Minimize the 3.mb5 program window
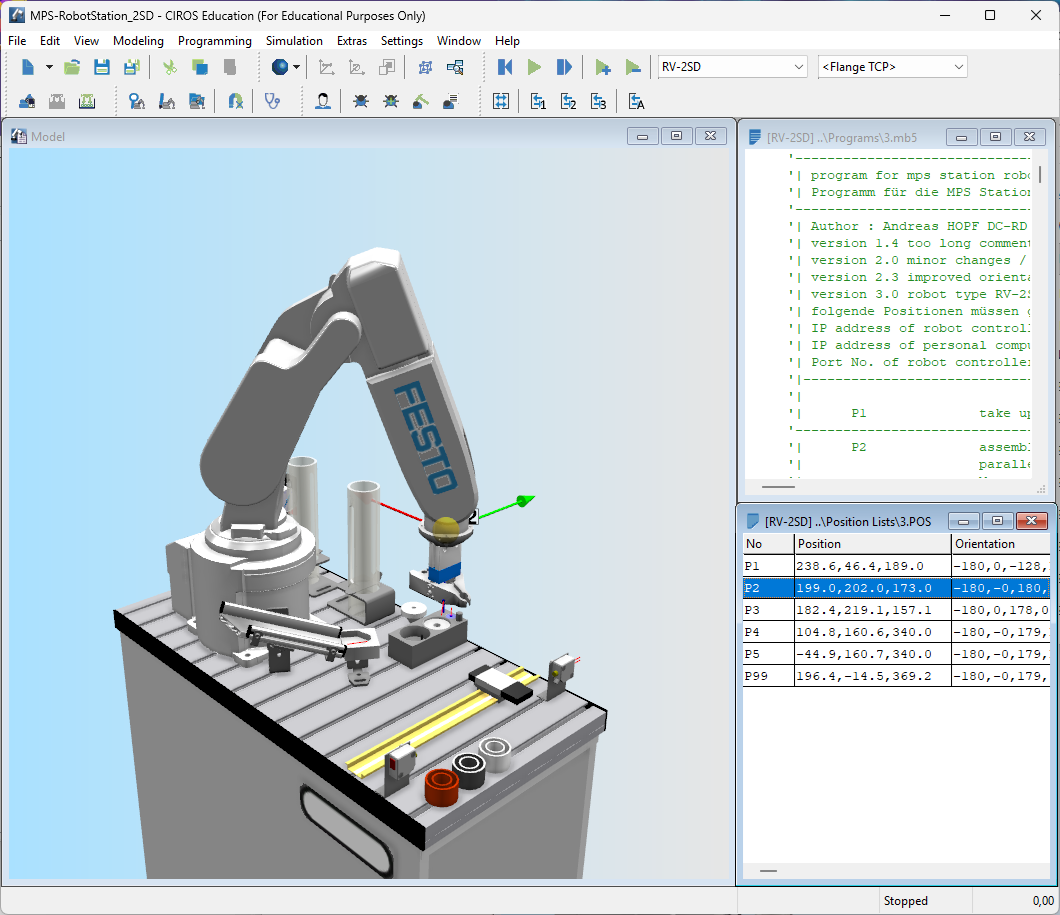This screenshot has height=915, width=1060. coord(961,137)
